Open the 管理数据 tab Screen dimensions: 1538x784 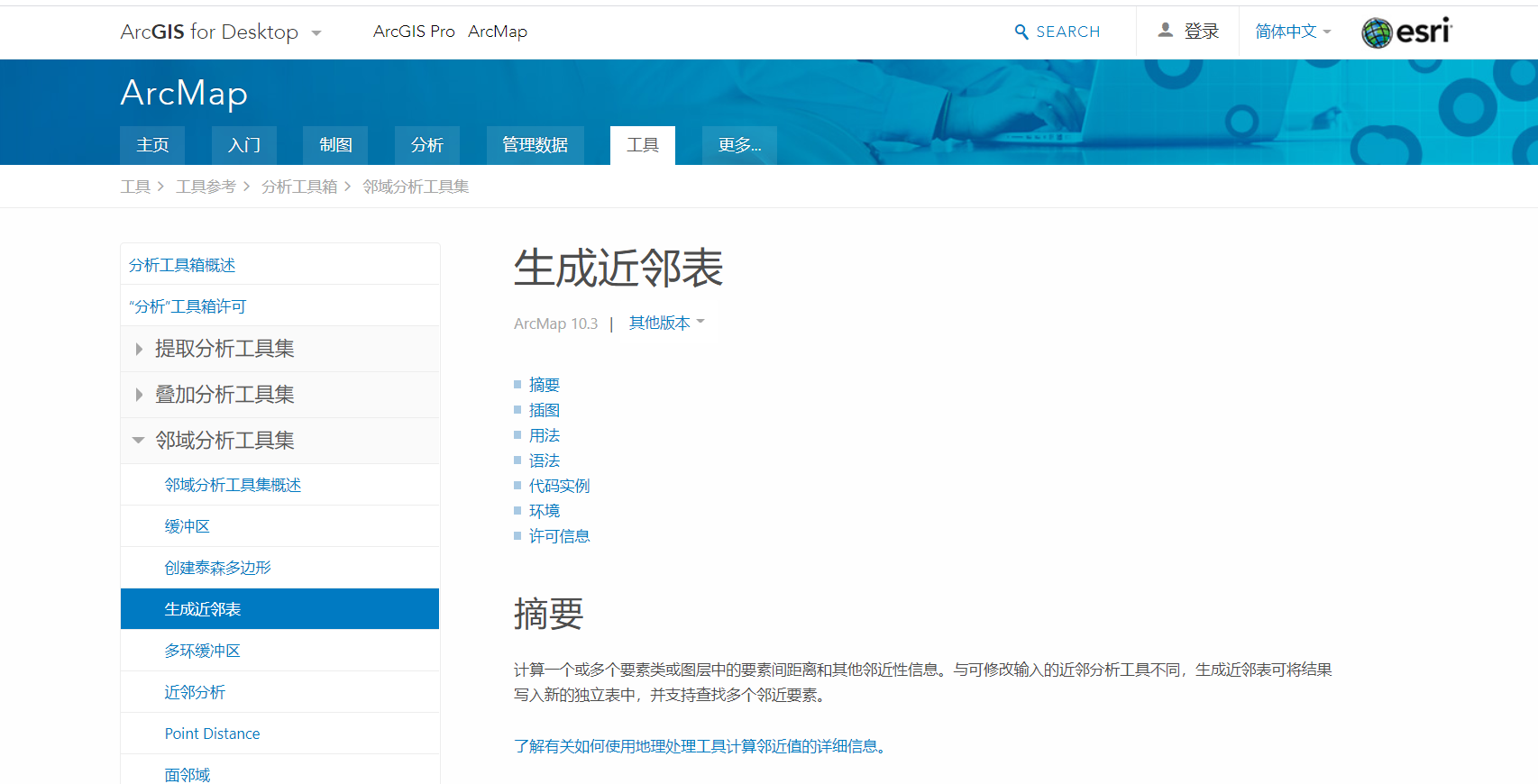click(x=535, y=145)
